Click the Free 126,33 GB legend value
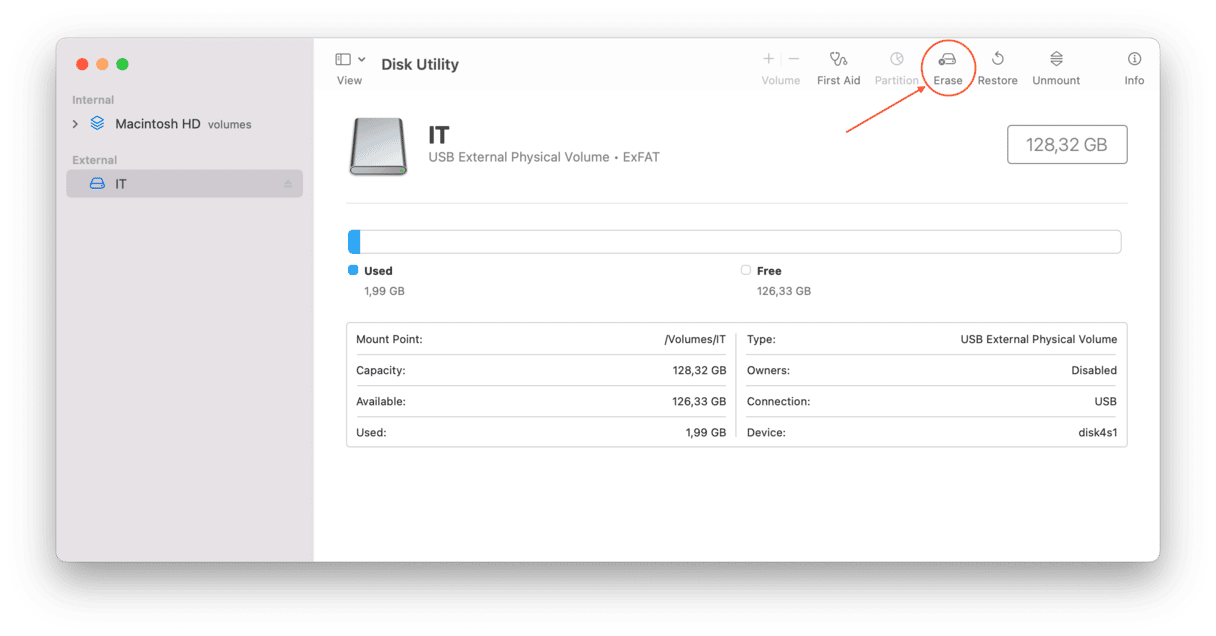This screenshot has height=636, width=1216. tap(784, 291)
